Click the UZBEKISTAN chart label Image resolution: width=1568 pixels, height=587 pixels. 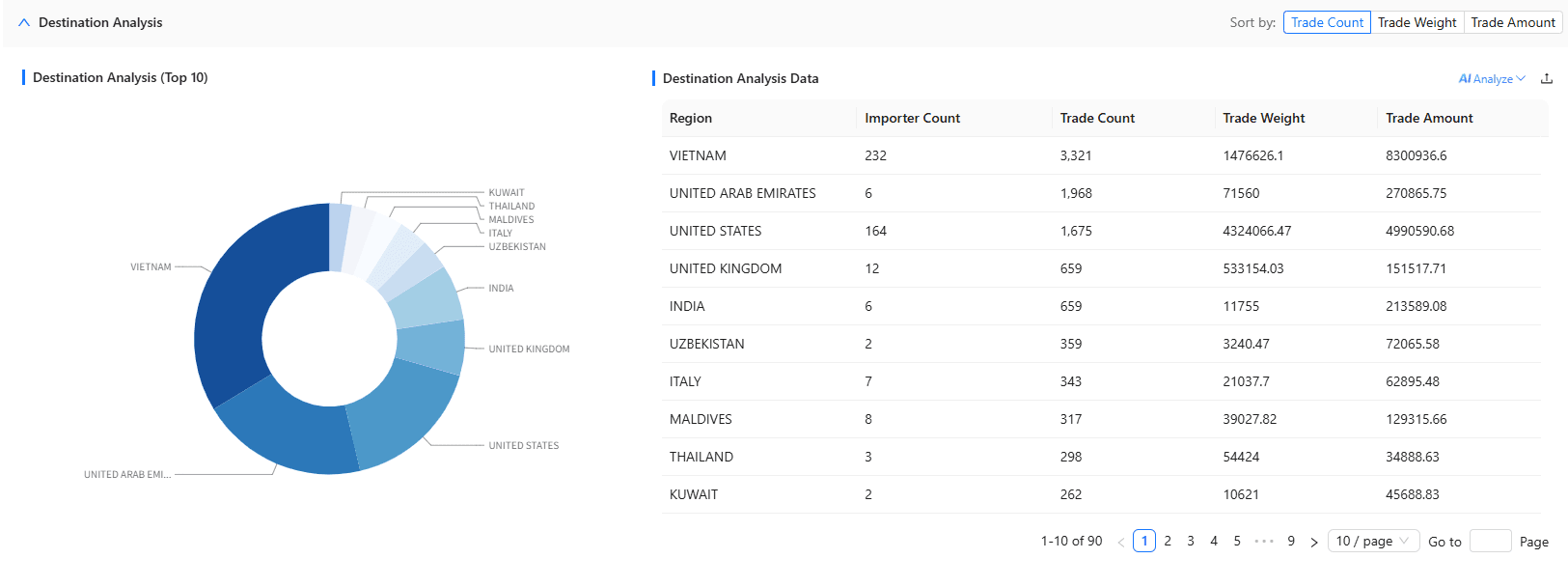point(517,247)
